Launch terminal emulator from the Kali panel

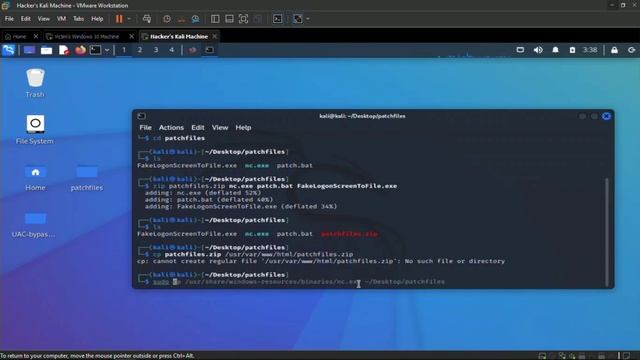point(96,50)
